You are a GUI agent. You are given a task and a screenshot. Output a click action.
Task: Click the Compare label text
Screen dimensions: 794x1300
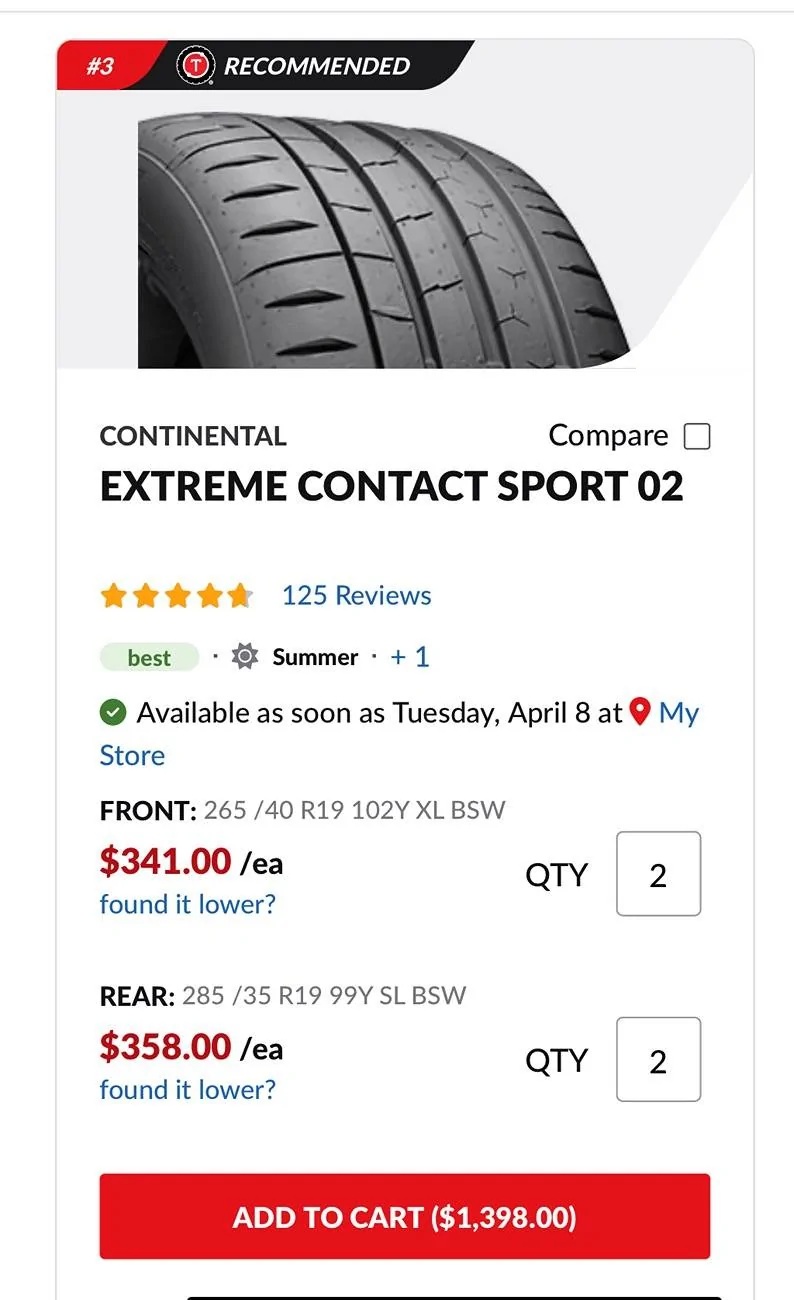(x=608, y=436)
